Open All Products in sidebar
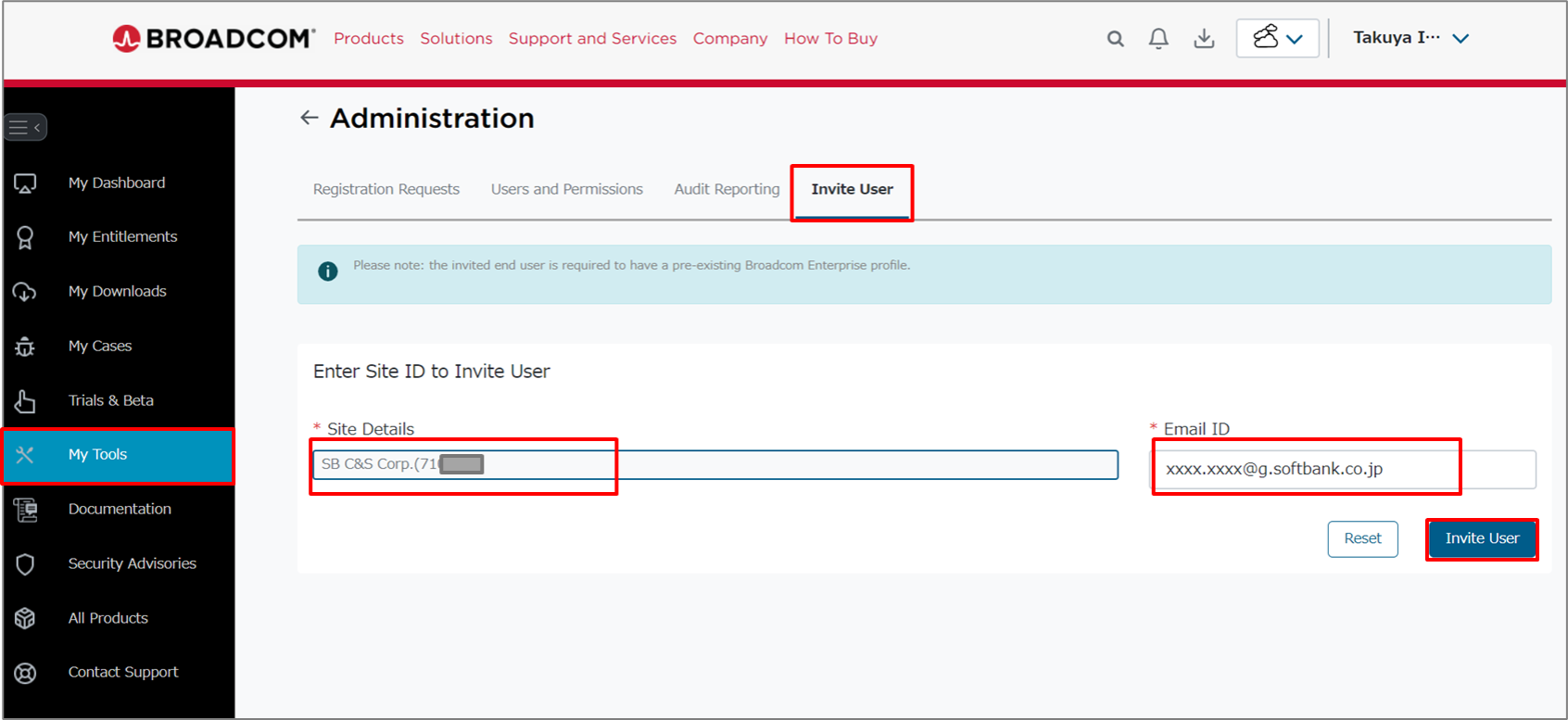Image resolution: width=1568 pixels, height=720 pixels. (x=108, y=618)
